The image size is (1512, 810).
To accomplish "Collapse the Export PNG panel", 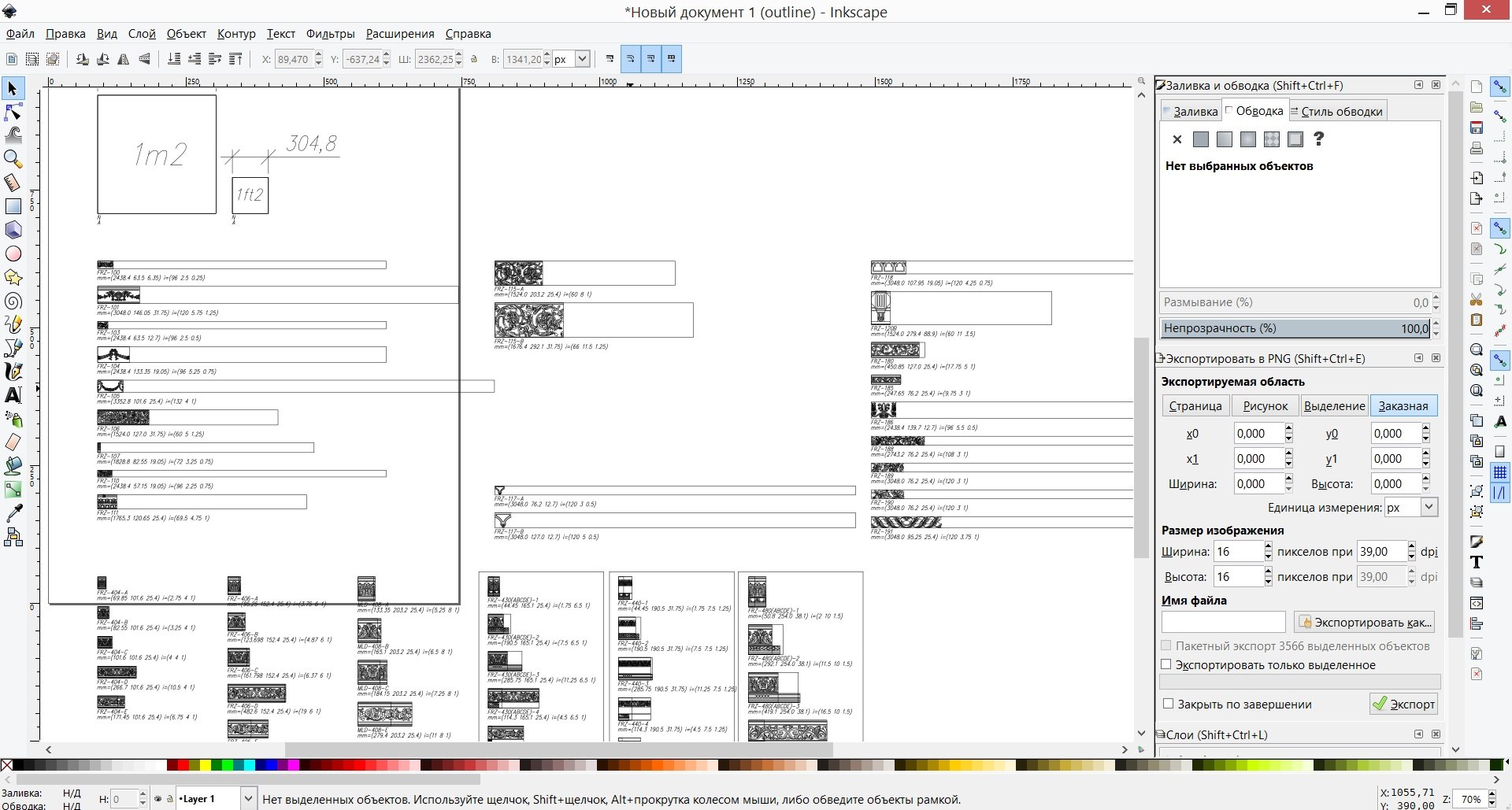I will [x=1418, y=358].
